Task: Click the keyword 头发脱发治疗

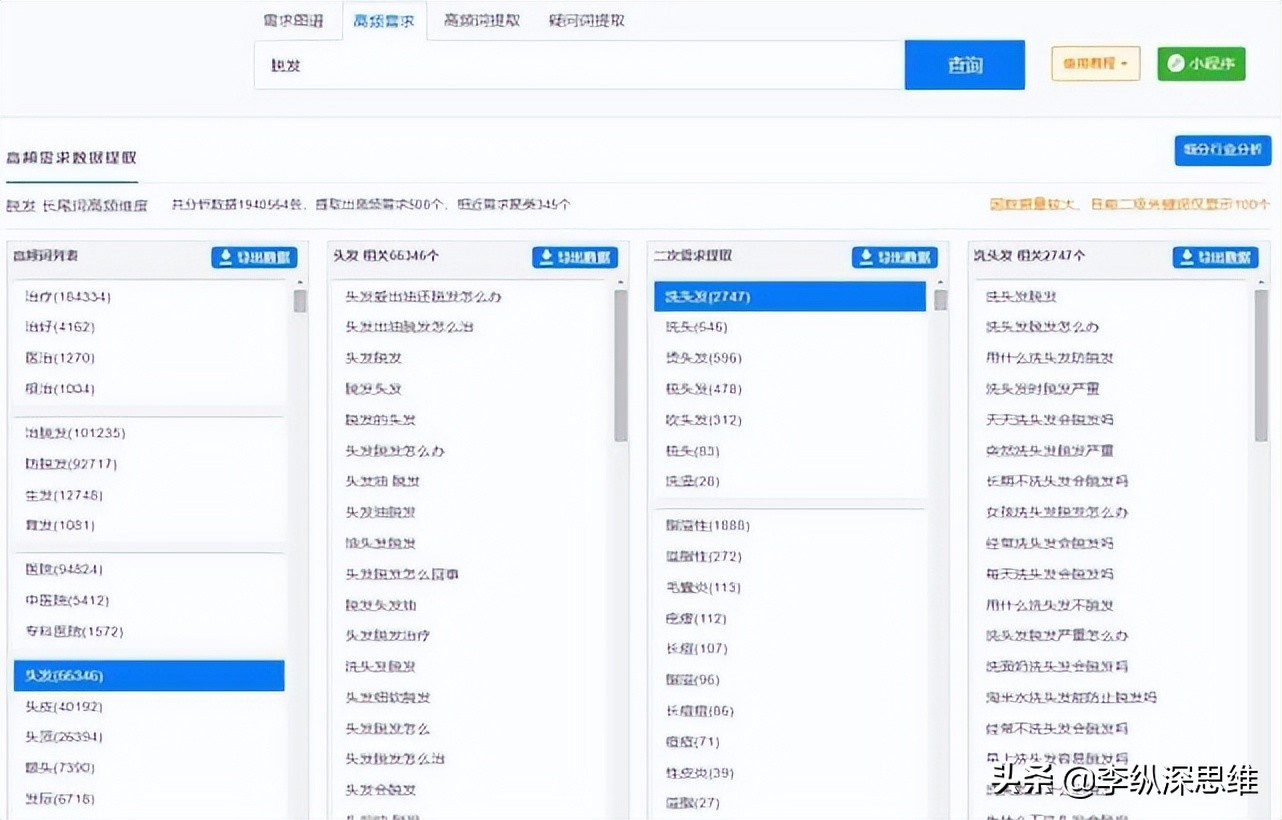Action: point(390,635)
